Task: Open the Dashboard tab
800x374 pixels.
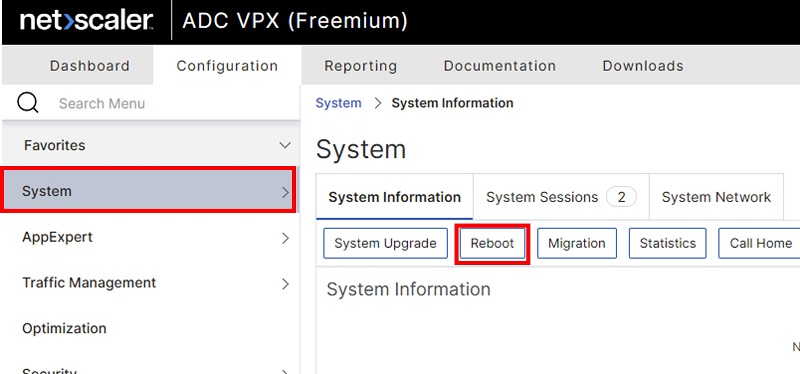Action: tap(90, 66)
